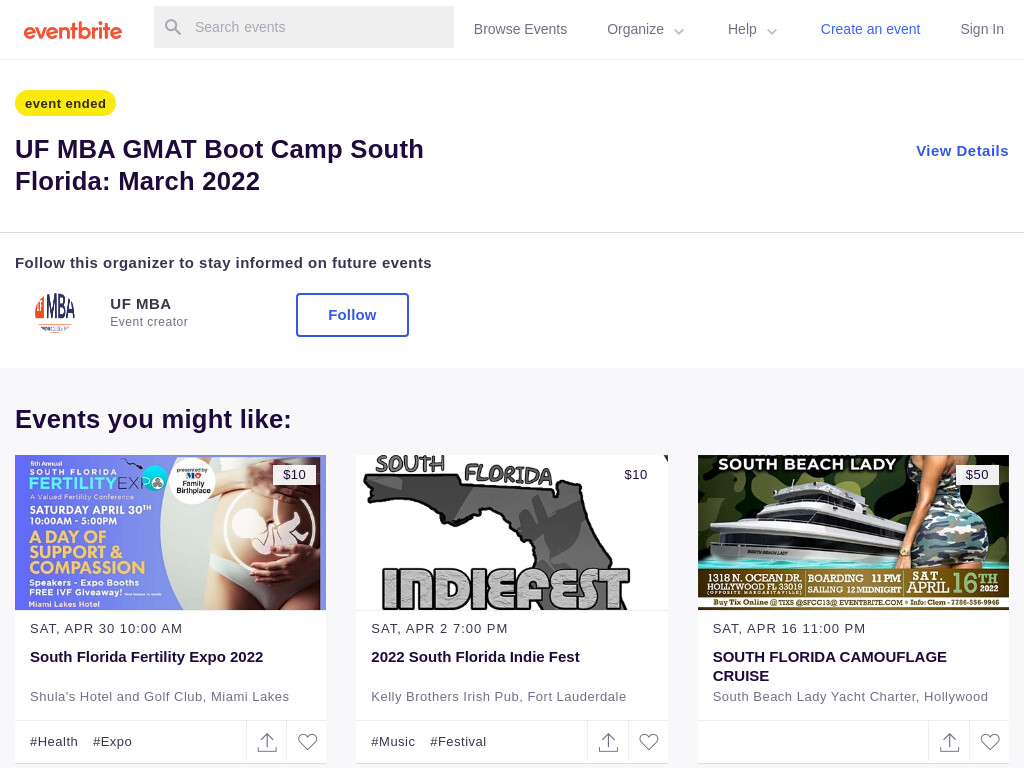Click Shula's Hotel and Golf Club location
This screenshot has height=768, width=1024.
[x=159, y=697]
